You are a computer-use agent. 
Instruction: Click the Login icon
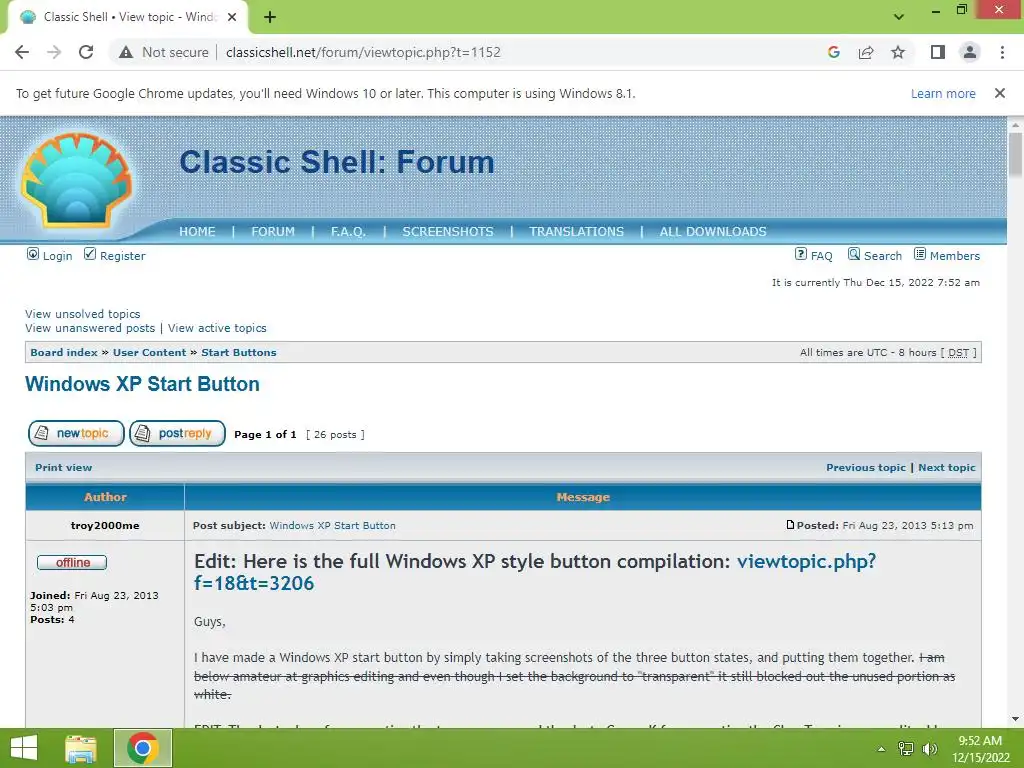(33, 254)
